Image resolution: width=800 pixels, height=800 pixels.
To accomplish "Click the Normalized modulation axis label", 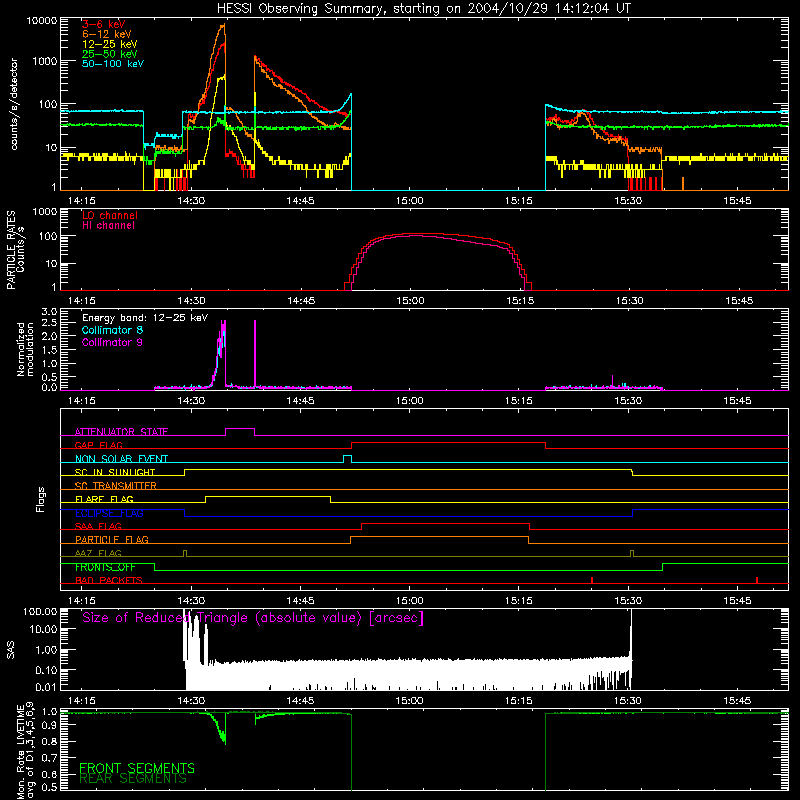I will tap(25, 349).
